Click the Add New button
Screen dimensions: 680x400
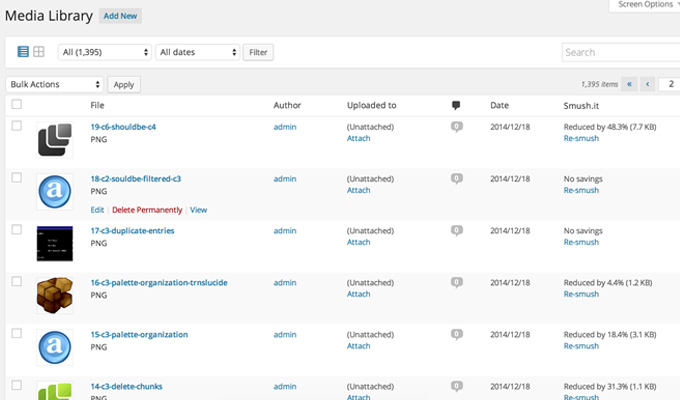click(120, 16)
